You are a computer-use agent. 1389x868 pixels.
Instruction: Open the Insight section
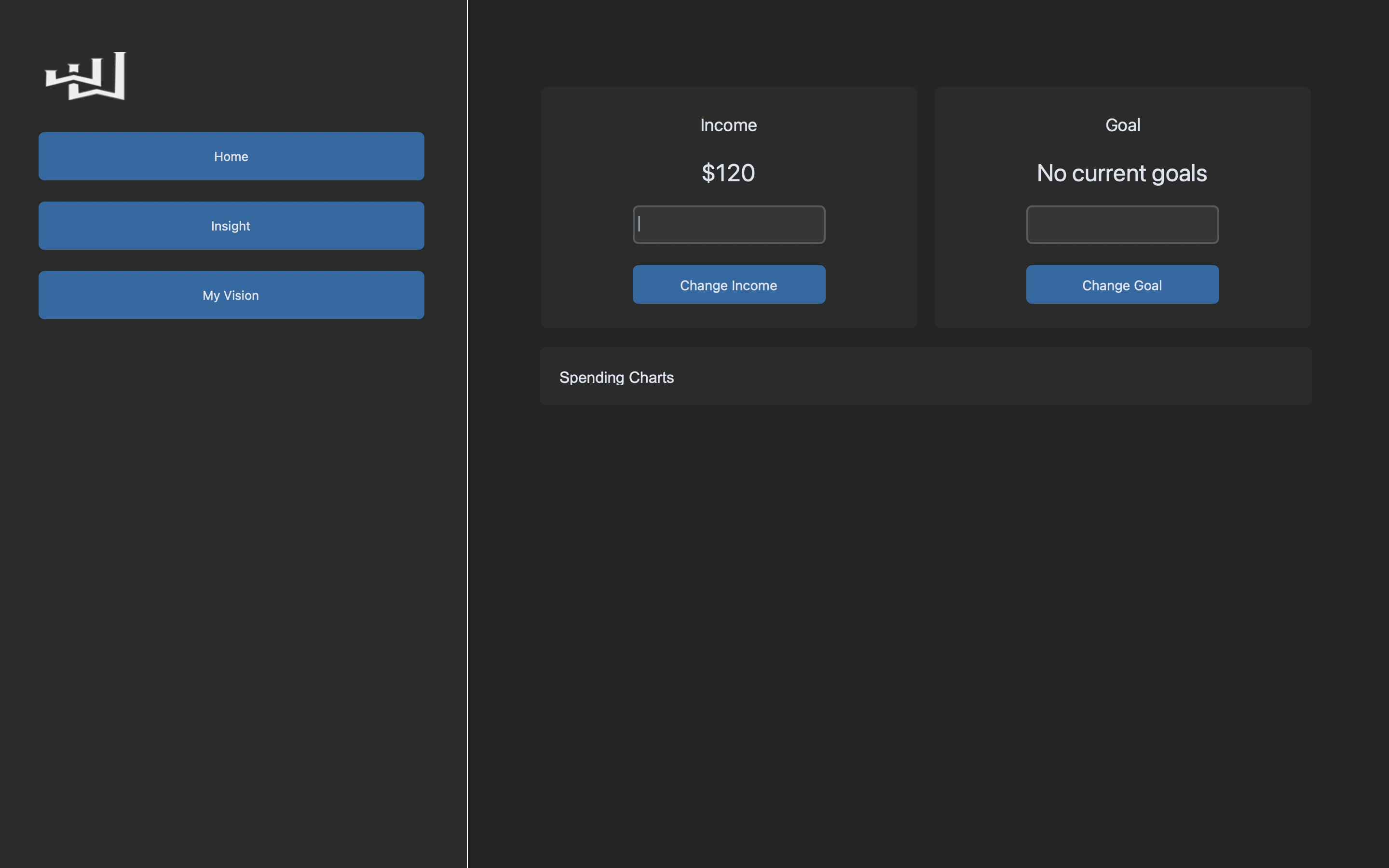coord(231,226)
